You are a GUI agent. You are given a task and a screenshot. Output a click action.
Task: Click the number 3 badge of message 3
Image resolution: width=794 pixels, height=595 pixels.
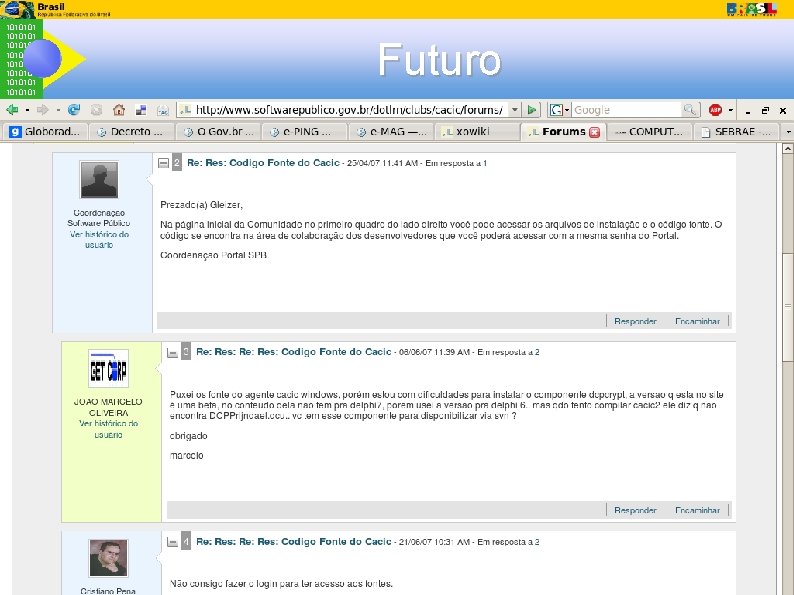click(x=186, y=352)
